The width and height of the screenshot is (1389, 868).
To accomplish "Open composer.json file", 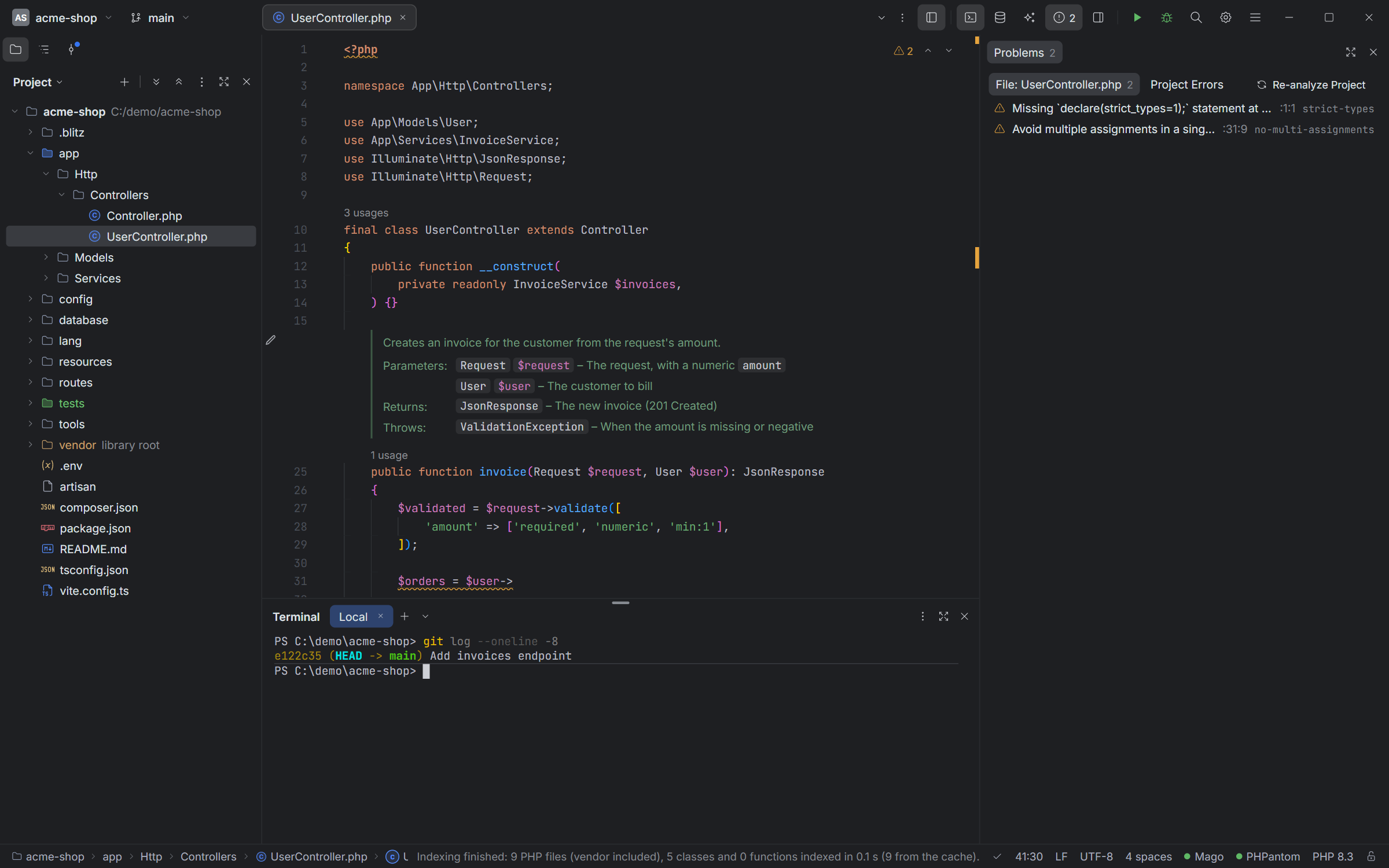I will click(131, 507).
